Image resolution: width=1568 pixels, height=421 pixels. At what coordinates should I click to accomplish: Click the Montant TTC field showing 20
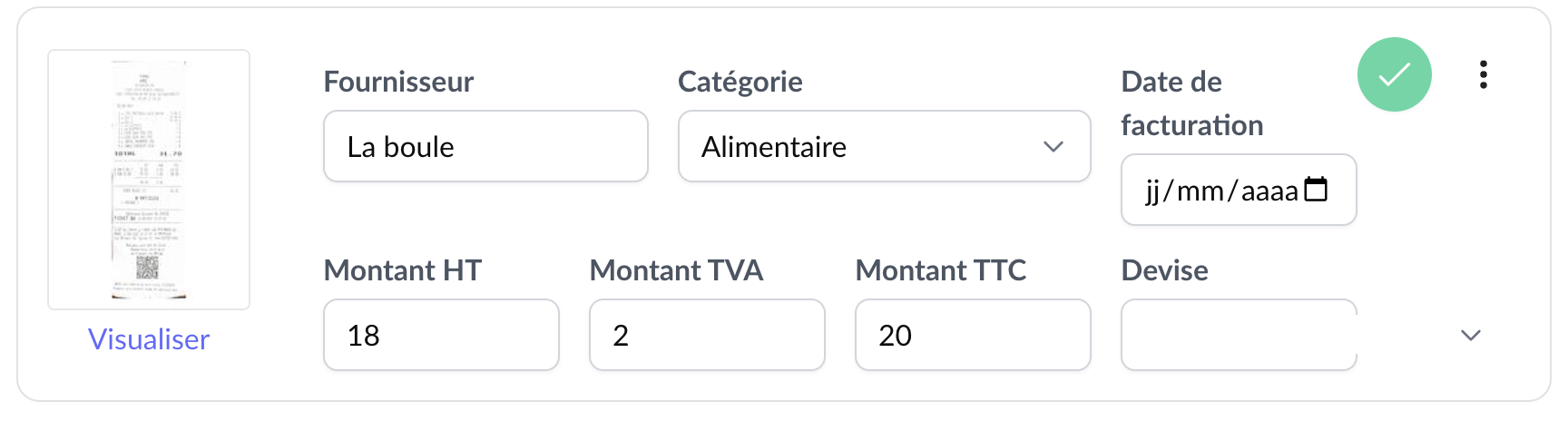click(973, 336)
